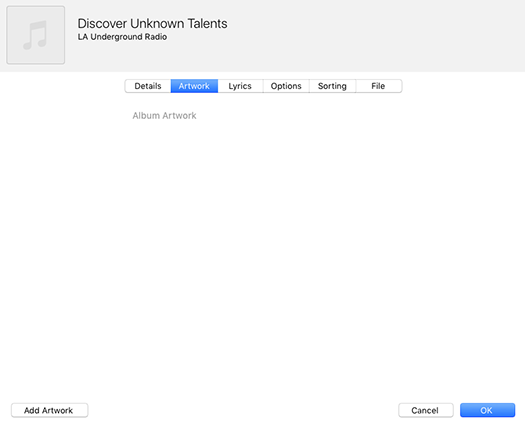Open the Lyrics tab
The width and height of the screenshot is (525, 427).
click(240, 86)
